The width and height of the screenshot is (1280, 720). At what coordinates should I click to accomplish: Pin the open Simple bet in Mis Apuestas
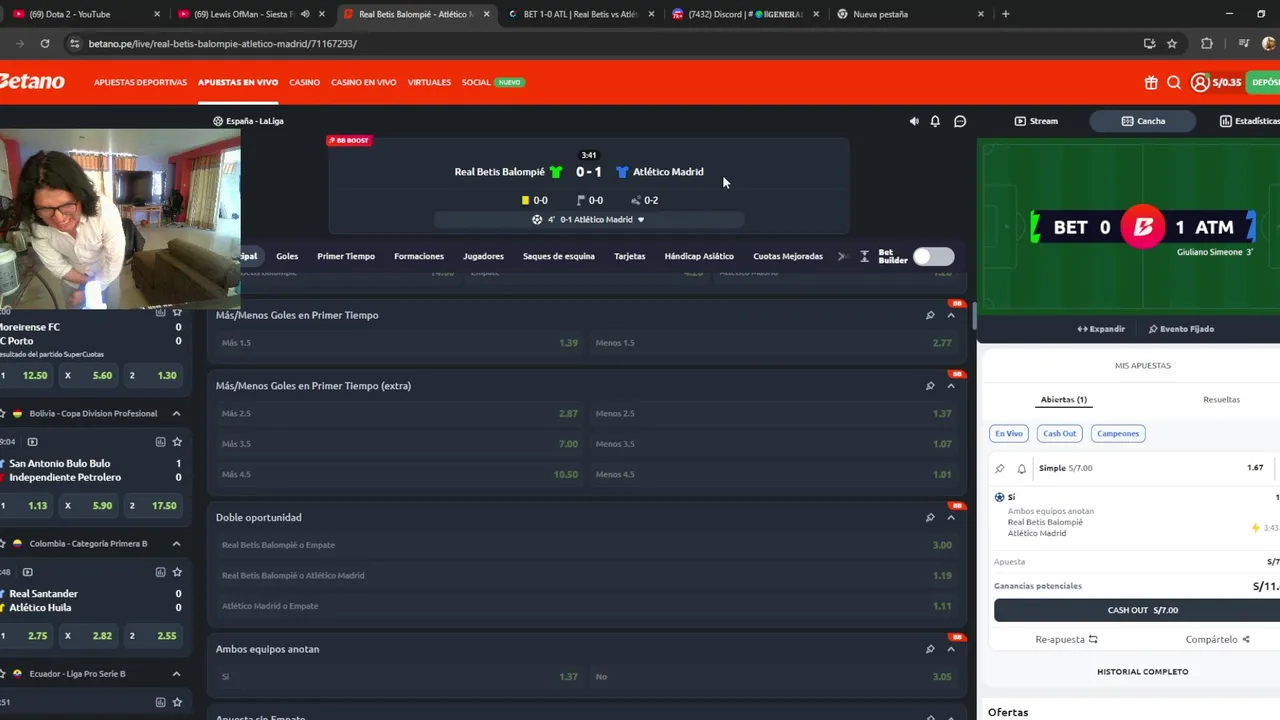pyautogui.click(x=999, y=468)
